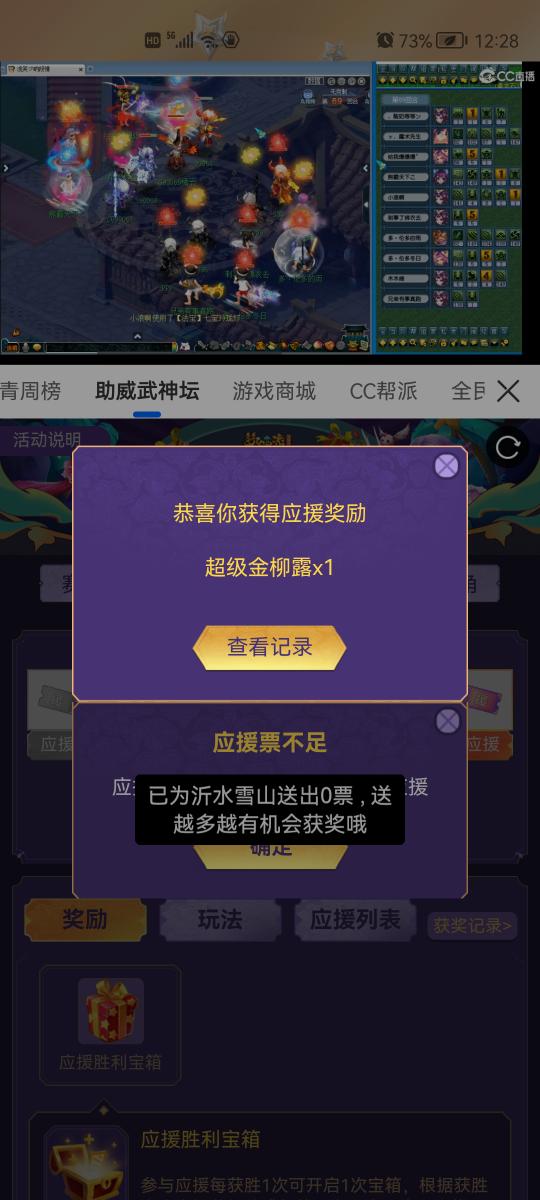540x1200 pixels.
Task: Tap the 应援胜利宝箱 gift box icon
Action: [110, 1011]
